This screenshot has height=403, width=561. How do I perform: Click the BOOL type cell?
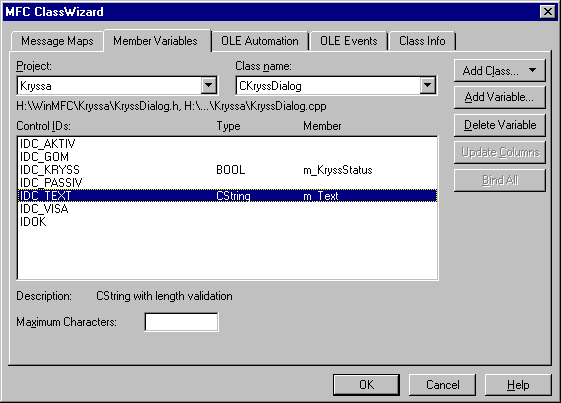(231, 170)
